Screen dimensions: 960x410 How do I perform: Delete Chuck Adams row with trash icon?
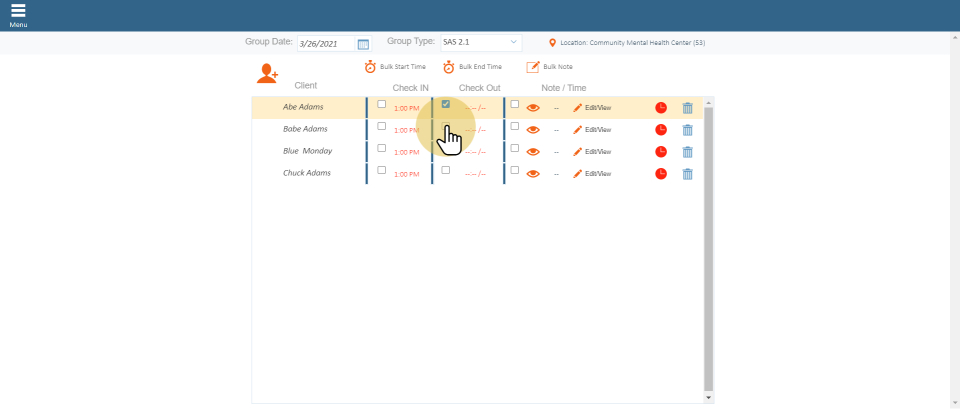point(687,174)
